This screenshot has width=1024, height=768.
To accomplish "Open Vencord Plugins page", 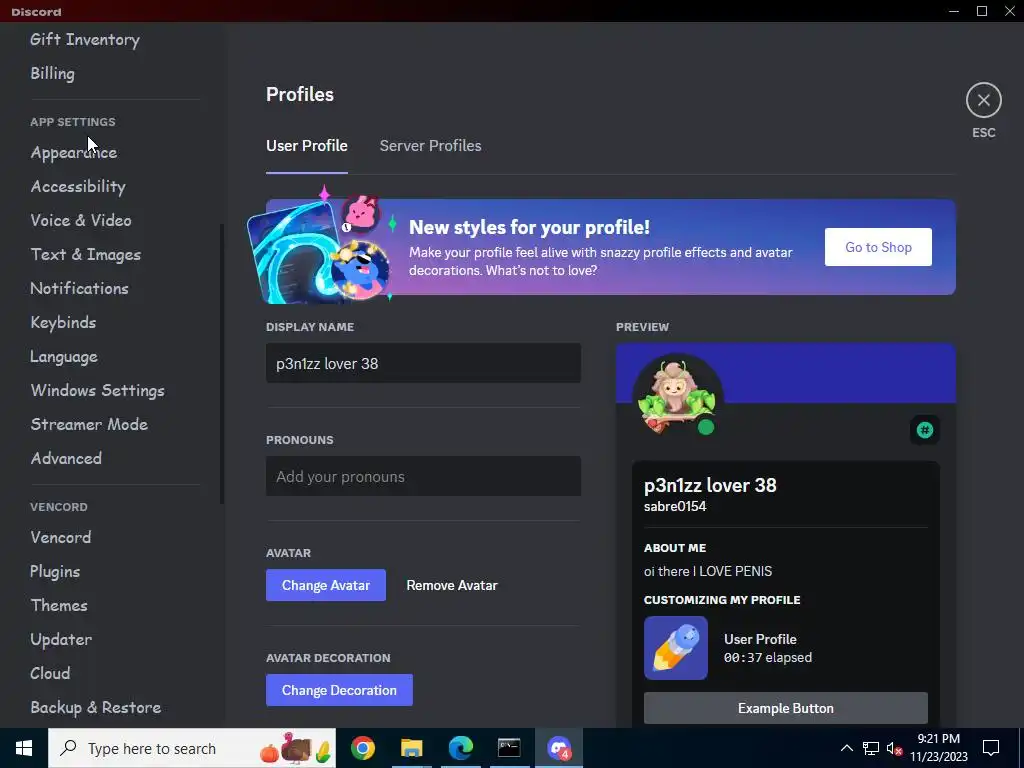I will (x=55, y=571).
